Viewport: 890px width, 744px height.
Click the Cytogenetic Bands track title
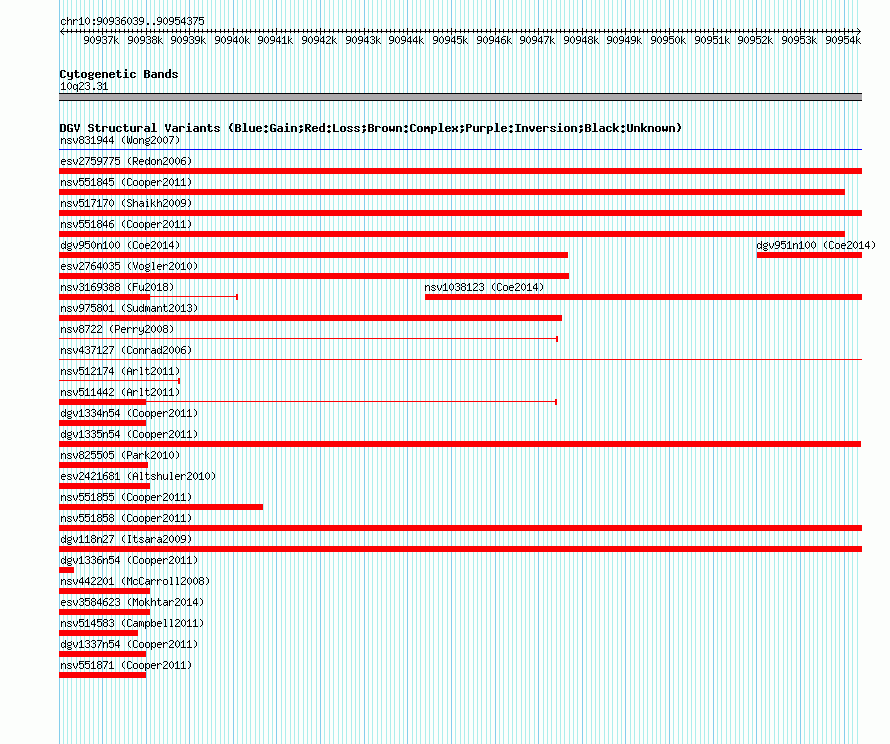pyautogui.click(x=119, y=74)
